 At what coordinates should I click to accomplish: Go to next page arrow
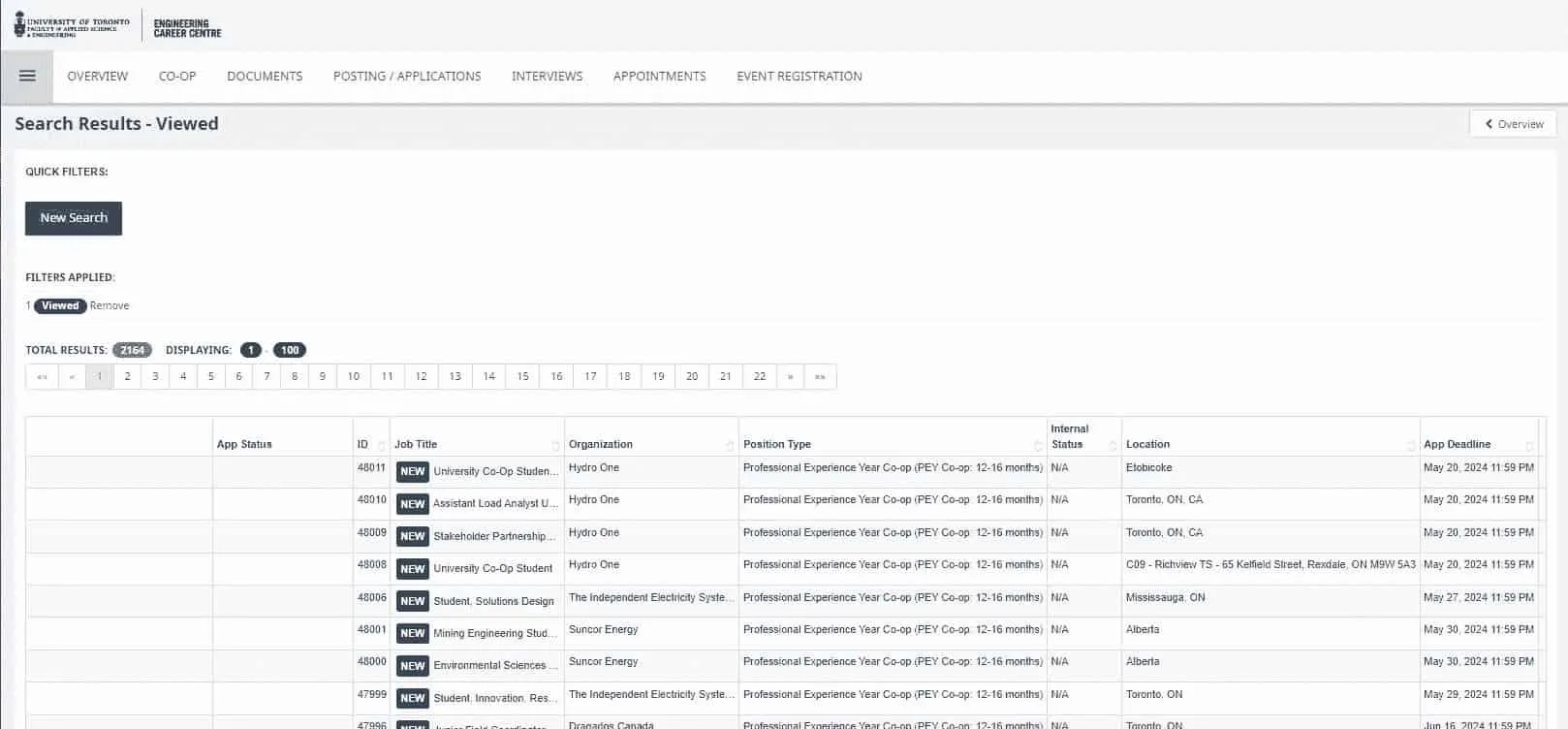click(x=790, y=376)
